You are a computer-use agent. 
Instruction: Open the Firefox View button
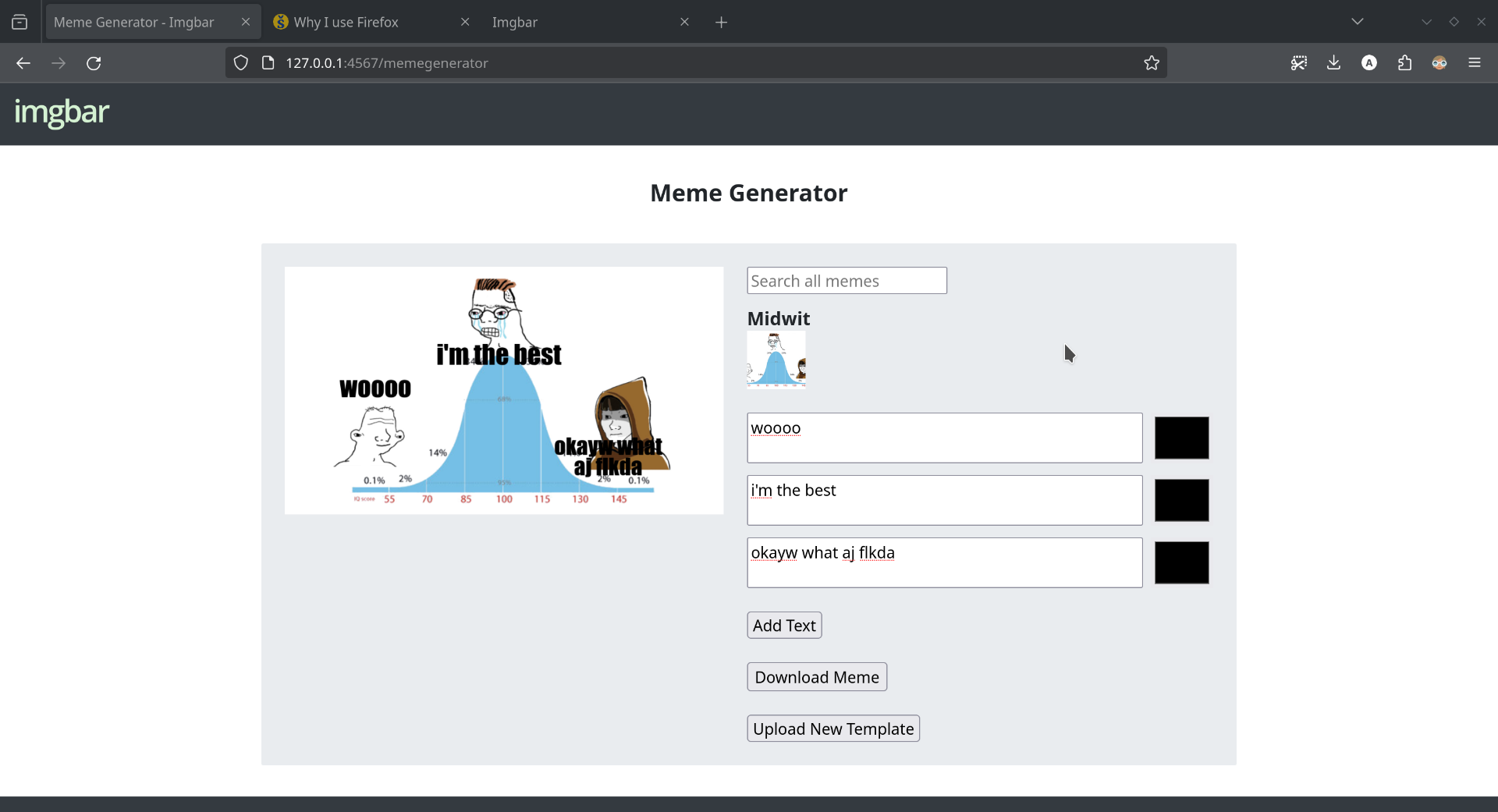point(20,22)
